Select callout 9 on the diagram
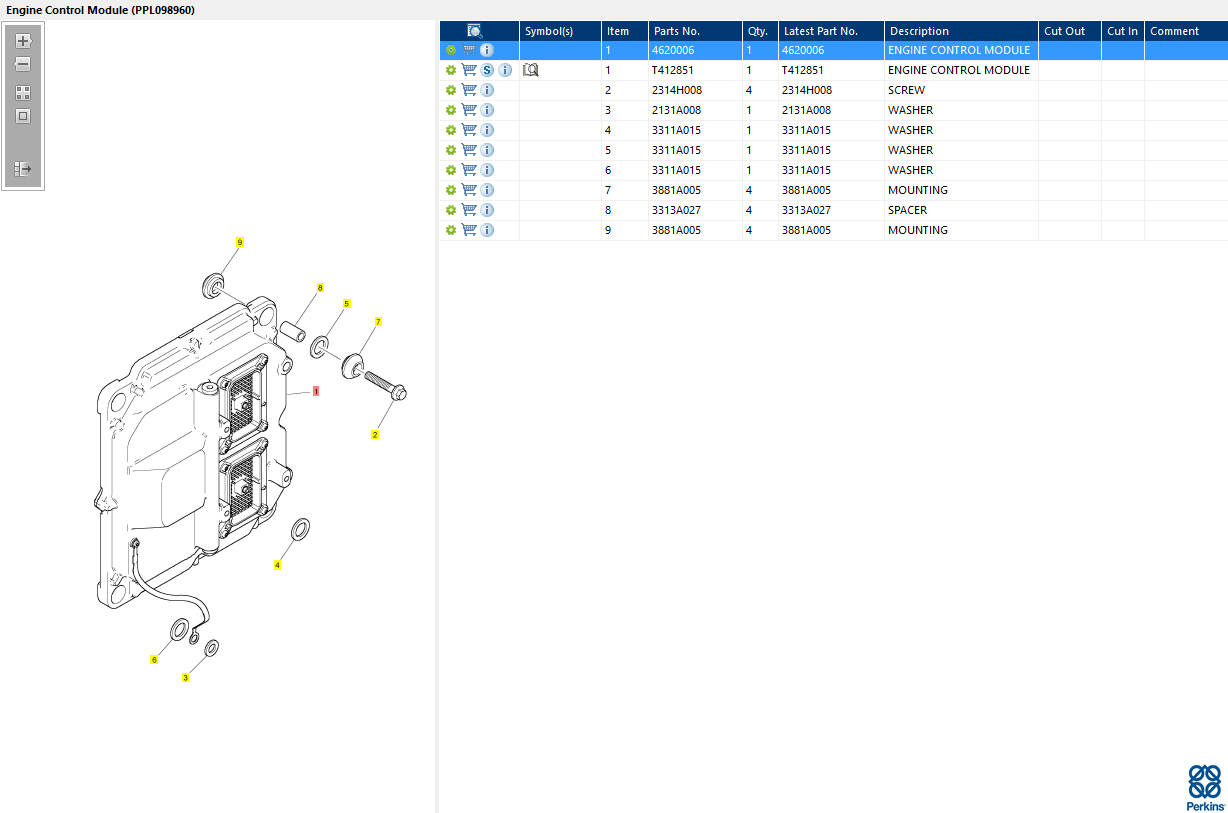This screenshot has width=1228, height=813. tap(240, 242)
